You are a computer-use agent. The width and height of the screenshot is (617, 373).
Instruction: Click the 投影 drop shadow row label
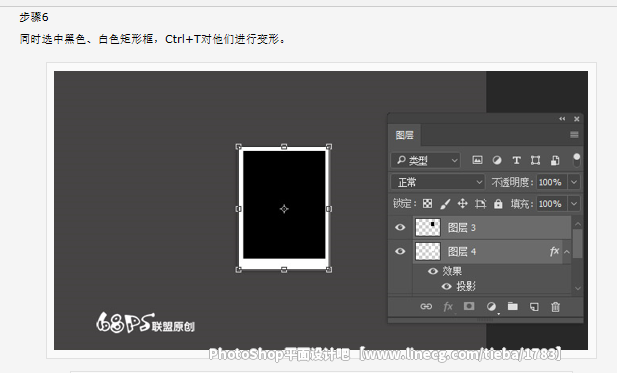[x=466, y=286]
